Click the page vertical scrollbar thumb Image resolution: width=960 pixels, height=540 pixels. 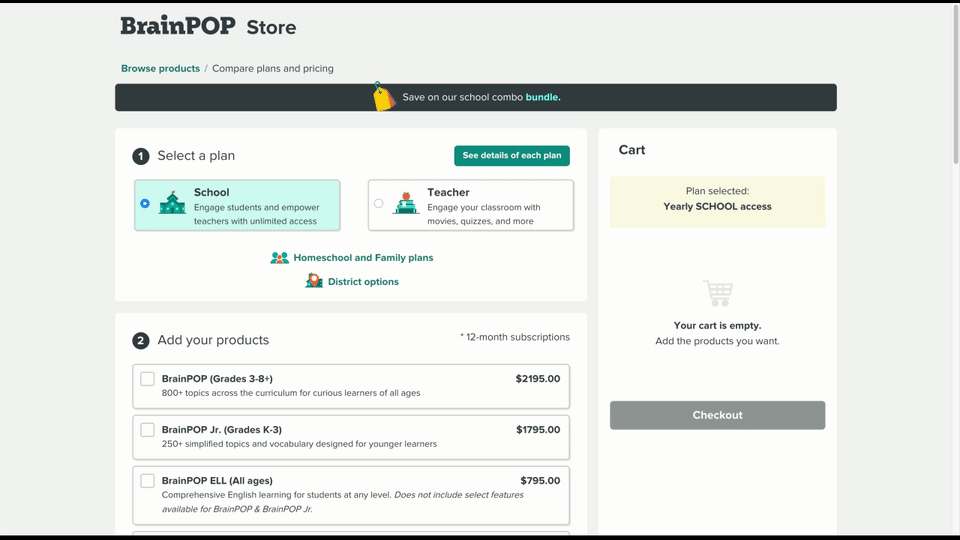(955, 84)
